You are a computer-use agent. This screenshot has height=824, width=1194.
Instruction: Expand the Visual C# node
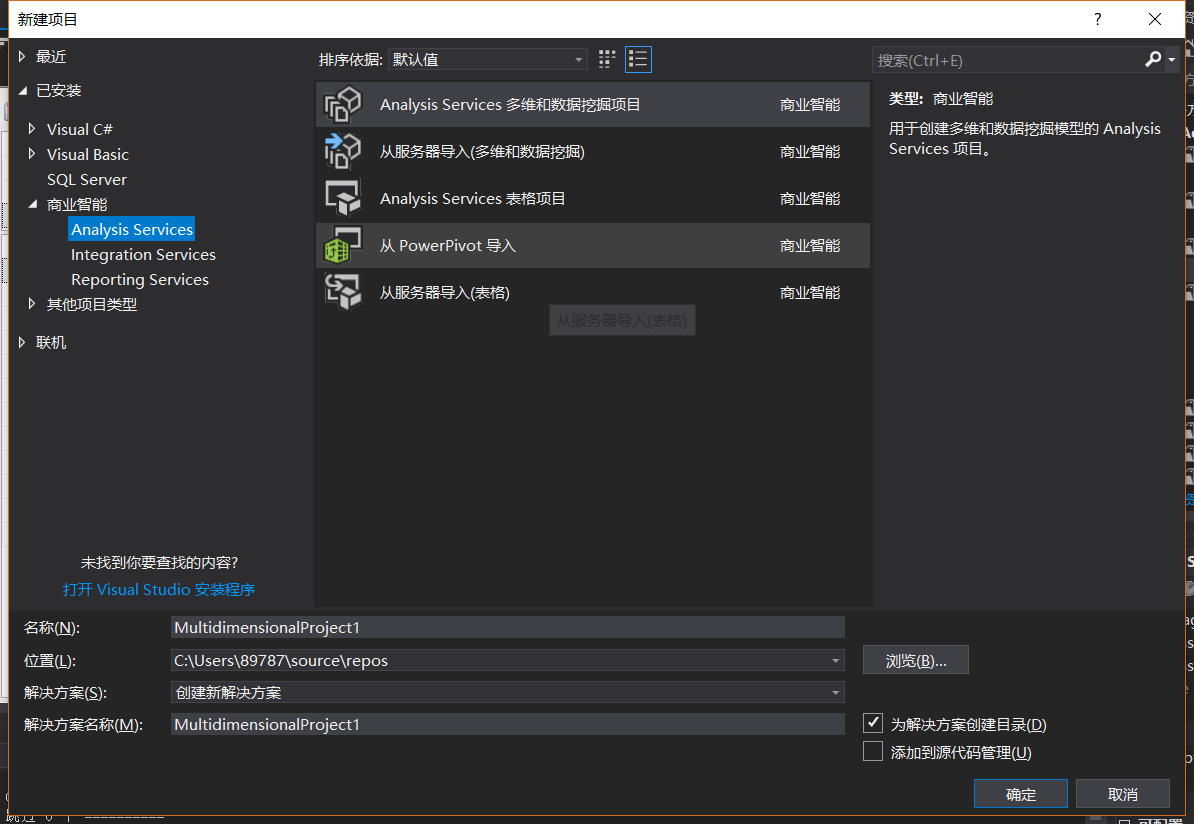(31, 128)
